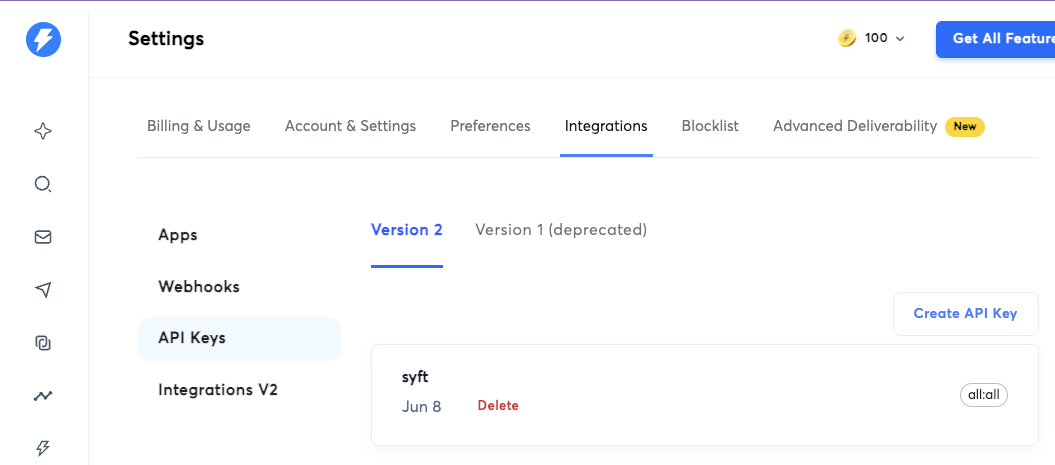Go to the Preferences tab
The width and height of the screenshot is (1055, 465).
(490, 126)
